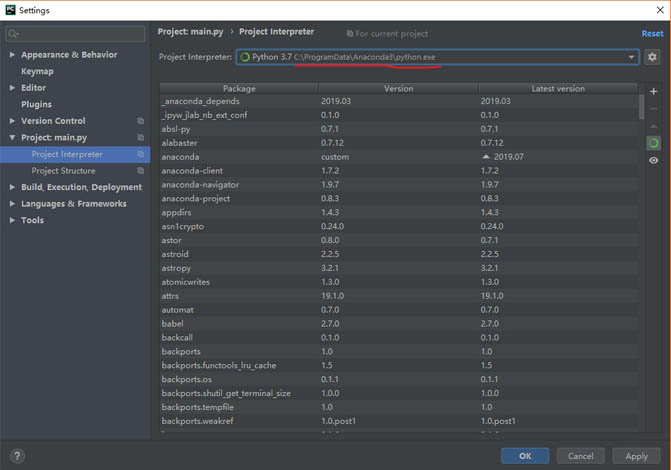The width and height of the screenshot is (671, 470).
Task: Select Project Structure in the sidebar
Action: (x=63, y=171)
